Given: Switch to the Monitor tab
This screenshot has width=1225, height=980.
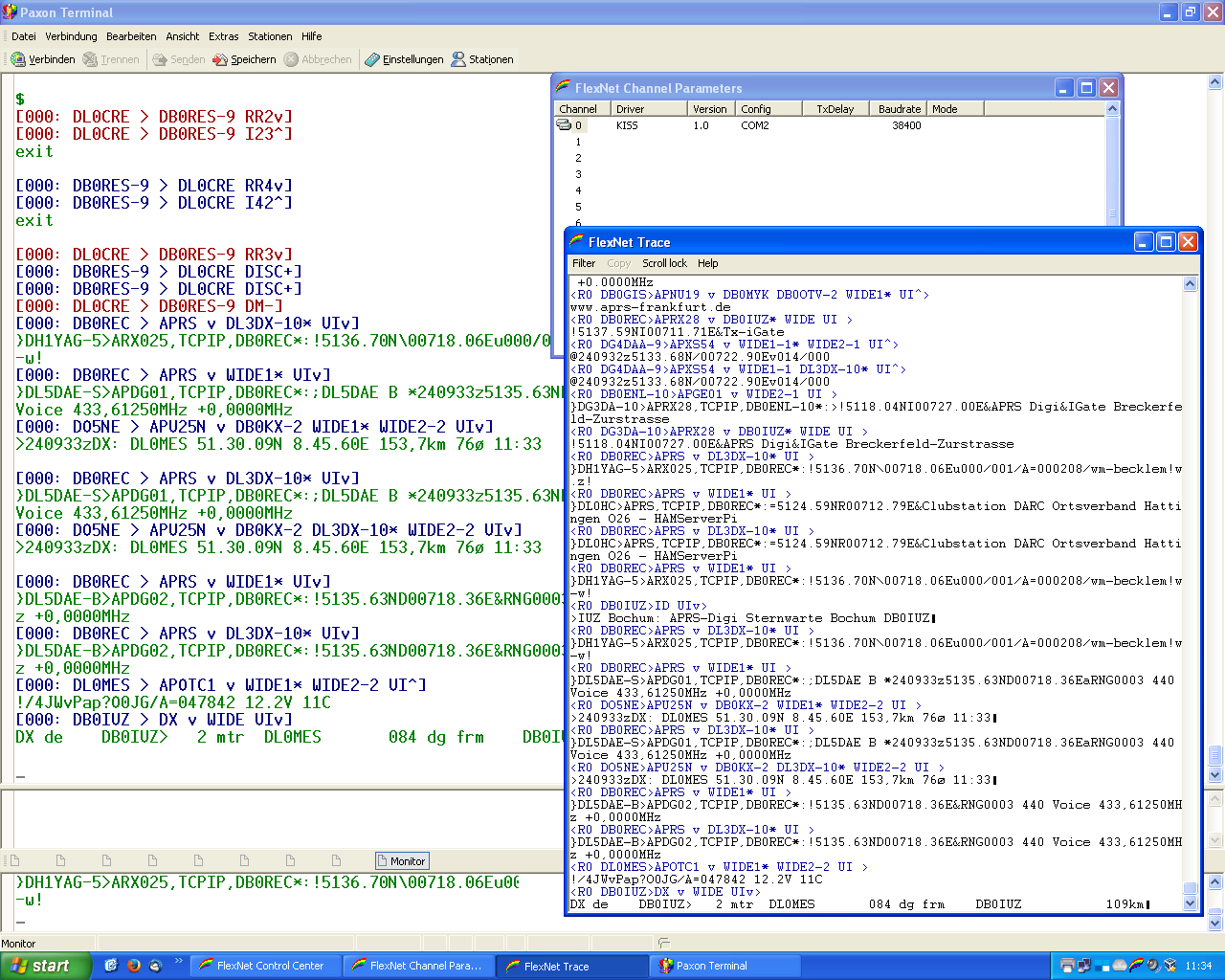Looking at the screenshot, I should [x=402, y=861].
